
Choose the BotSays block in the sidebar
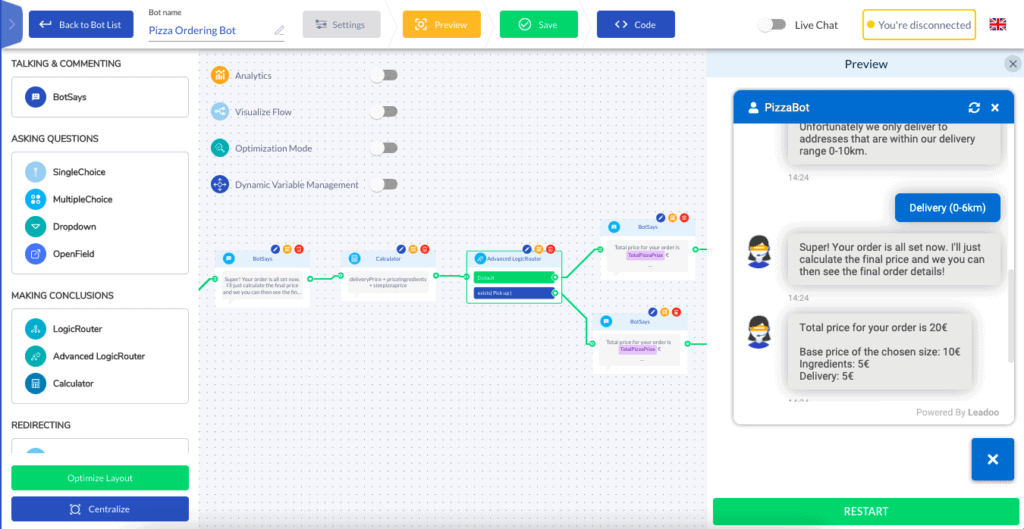tap(70, 97)
